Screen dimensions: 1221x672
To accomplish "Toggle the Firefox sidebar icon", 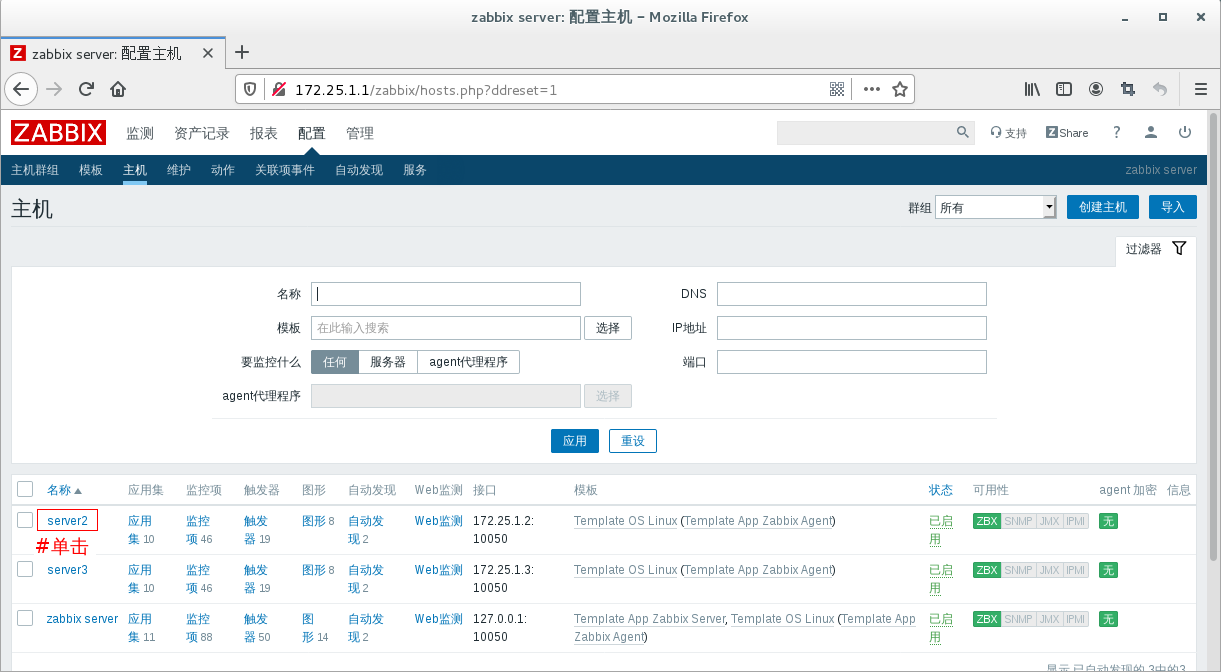I will [1064, 89].
